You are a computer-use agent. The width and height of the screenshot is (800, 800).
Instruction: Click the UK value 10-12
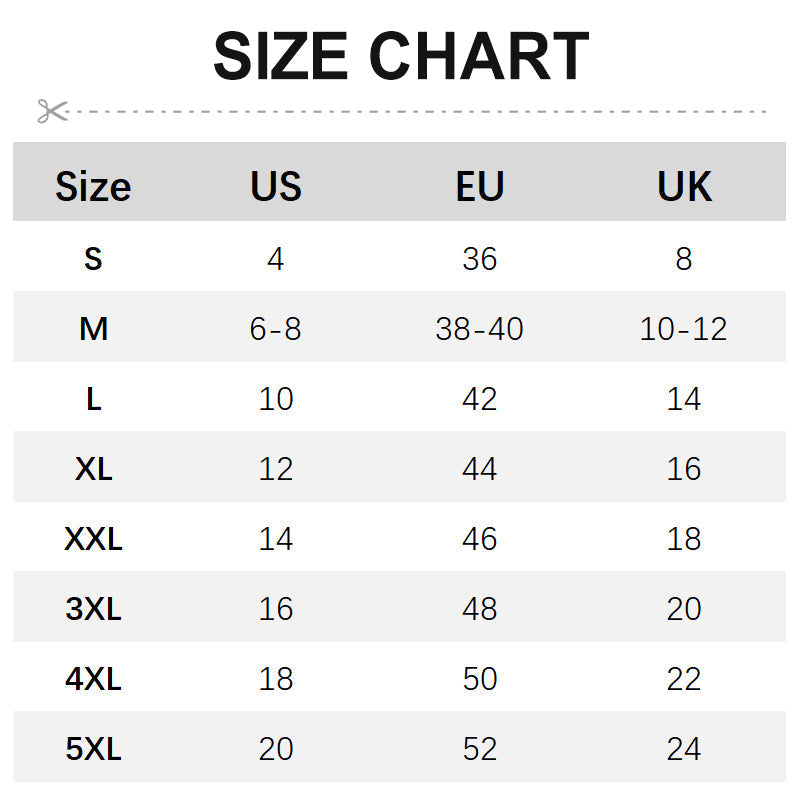pyautogui.click(x=684, y=329)
